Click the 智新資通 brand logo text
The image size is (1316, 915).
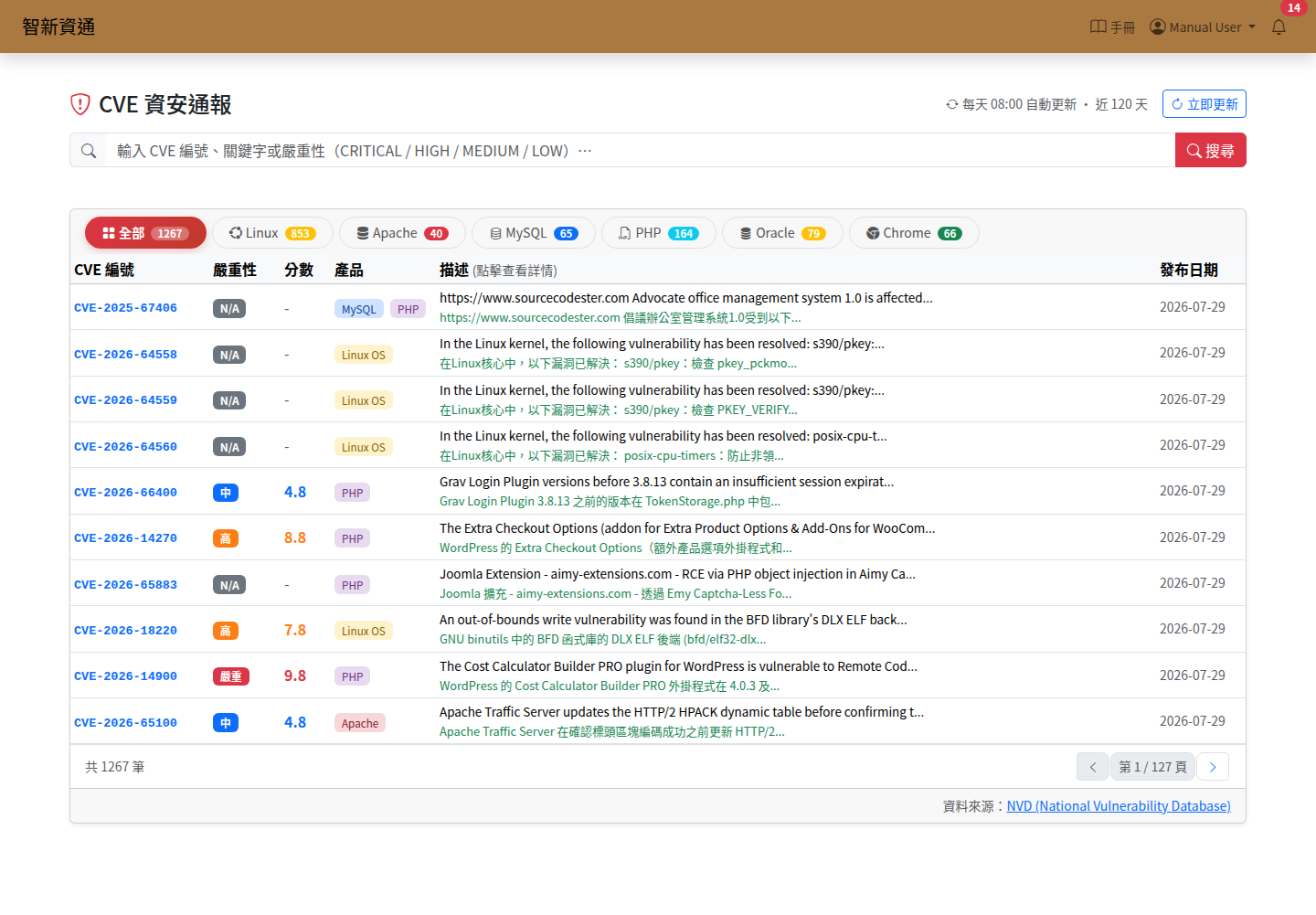coord(58,27)
